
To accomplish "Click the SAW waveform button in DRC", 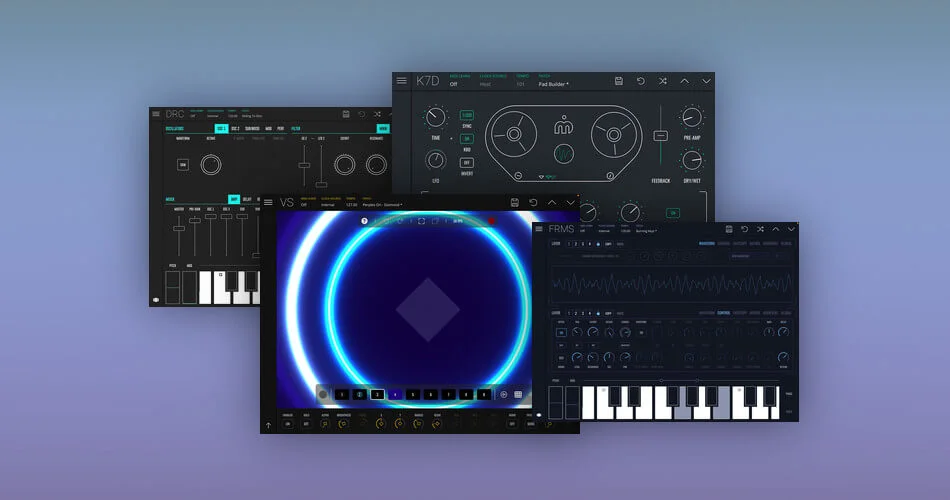I will tap(182, 165).
